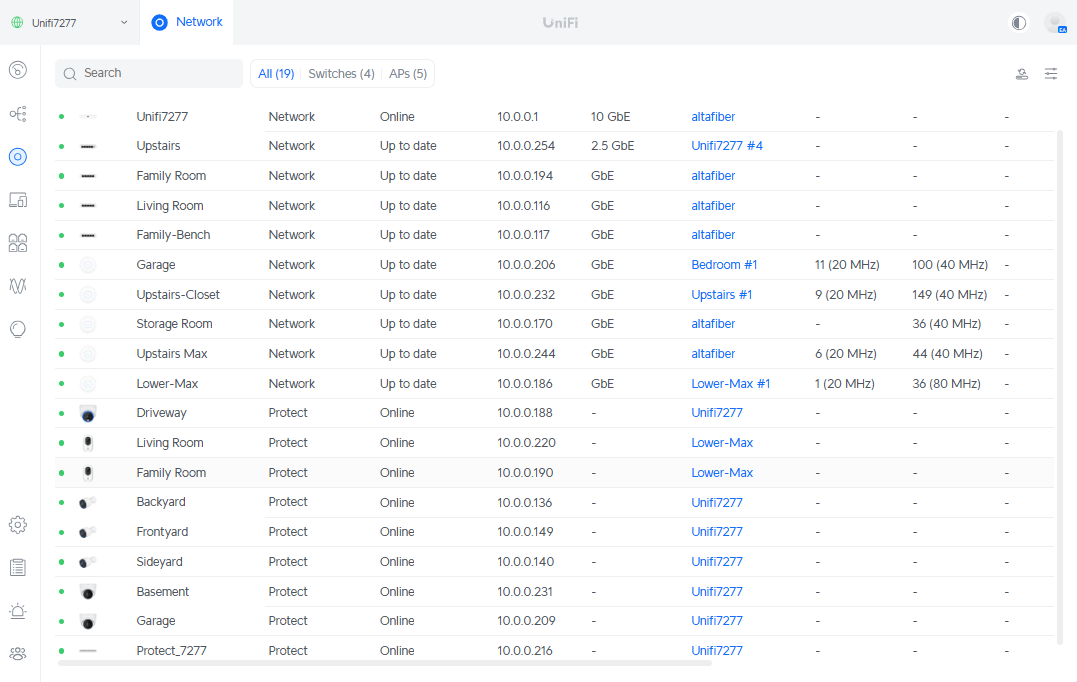Click the 11 (20 MHz) channel value

(847, 264)
